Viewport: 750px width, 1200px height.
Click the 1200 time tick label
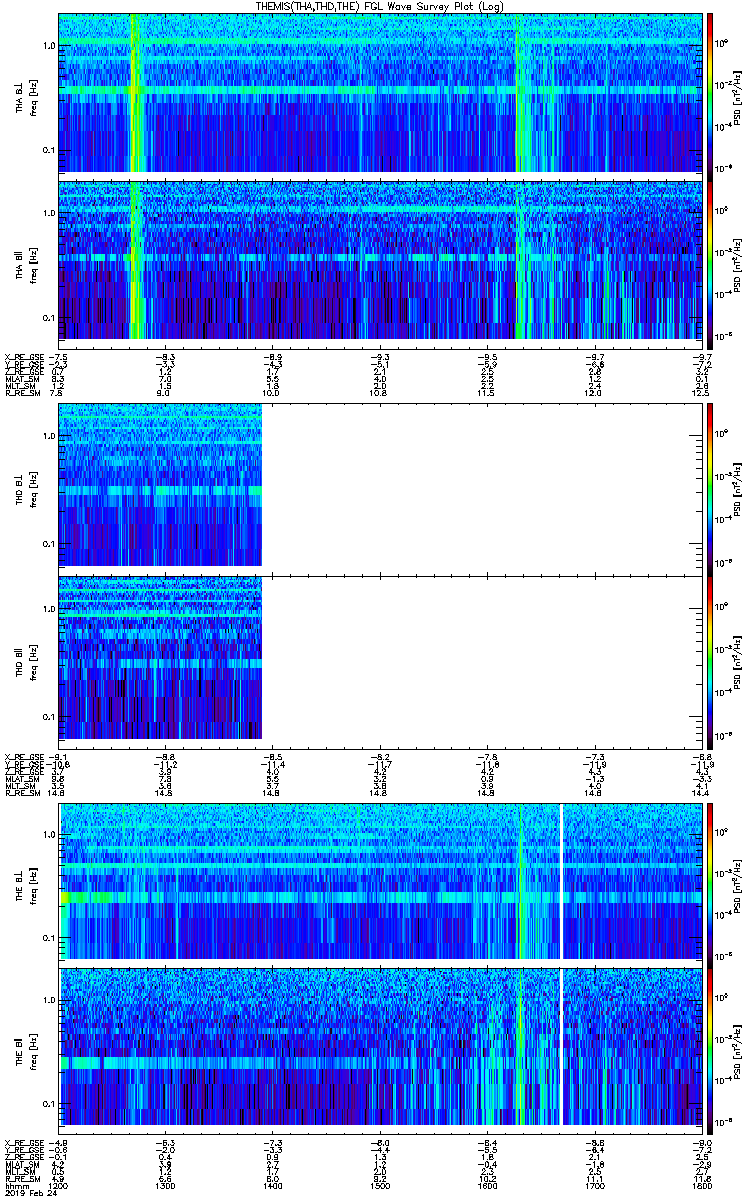(x=59, y=1185)
